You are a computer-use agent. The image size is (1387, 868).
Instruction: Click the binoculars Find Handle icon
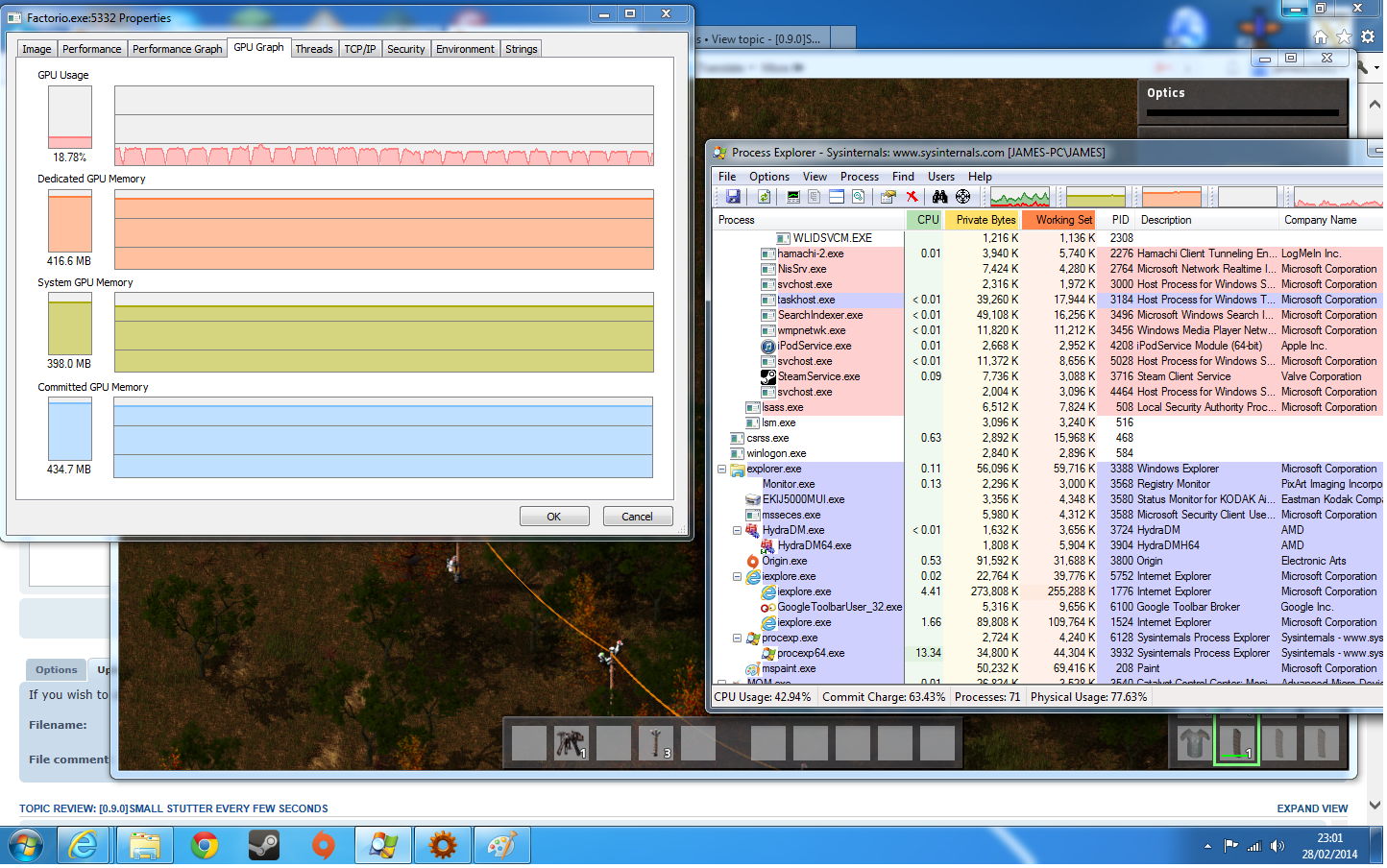939,197
